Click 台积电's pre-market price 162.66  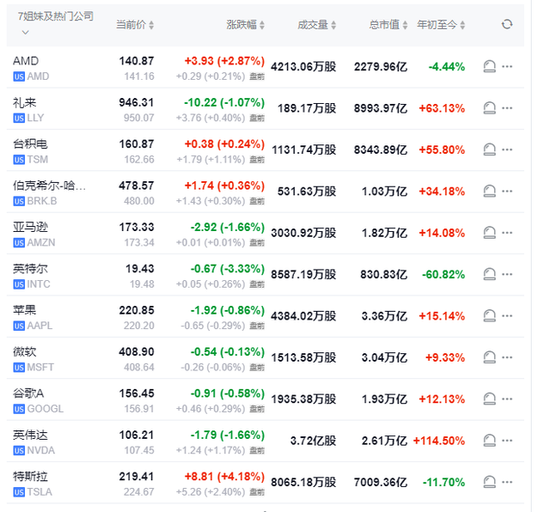(x=139, y=160)
